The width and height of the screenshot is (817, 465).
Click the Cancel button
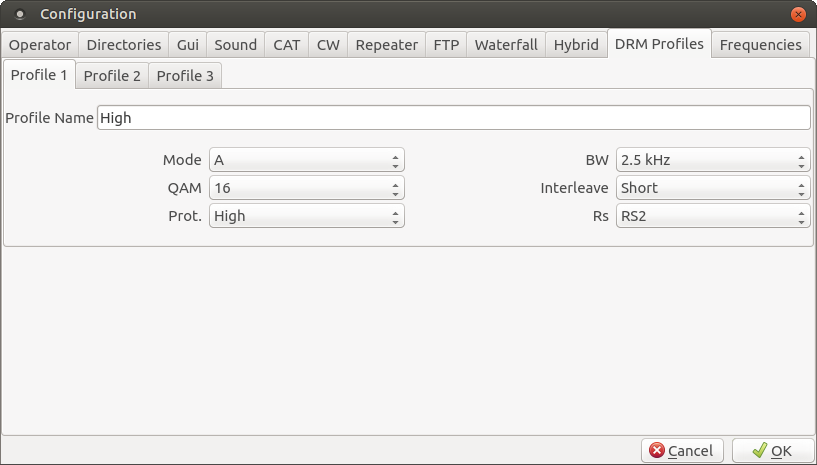click(x=682, y=450)
